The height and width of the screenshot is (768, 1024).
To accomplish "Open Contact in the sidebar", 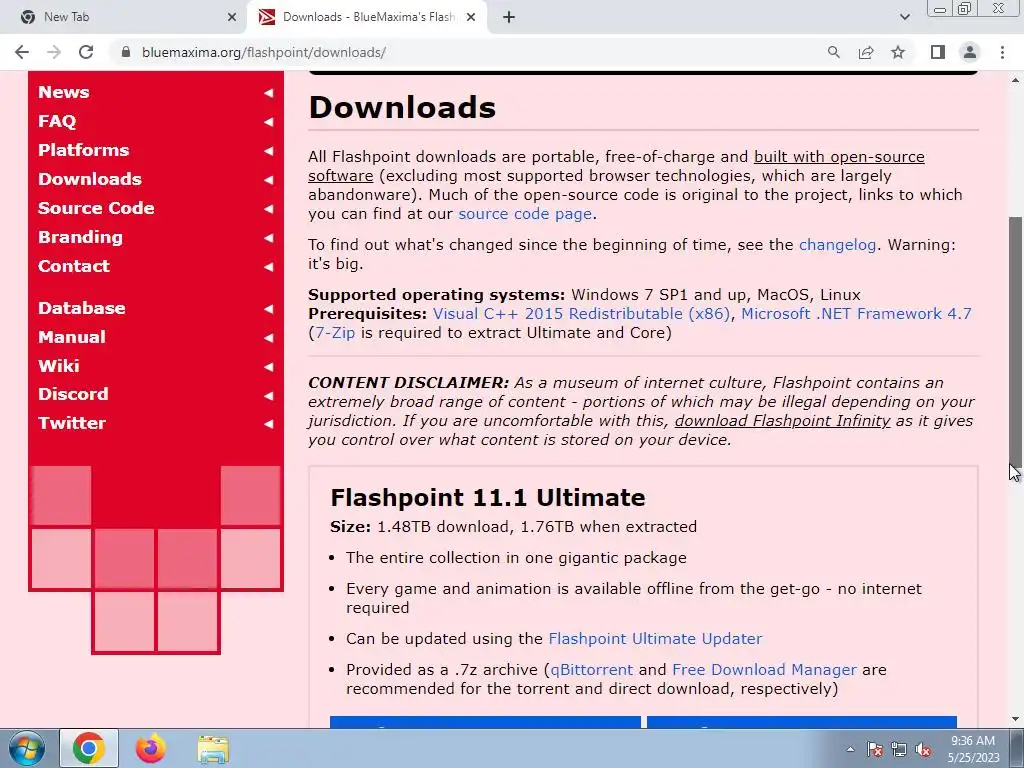I will [x=74, y=266].
